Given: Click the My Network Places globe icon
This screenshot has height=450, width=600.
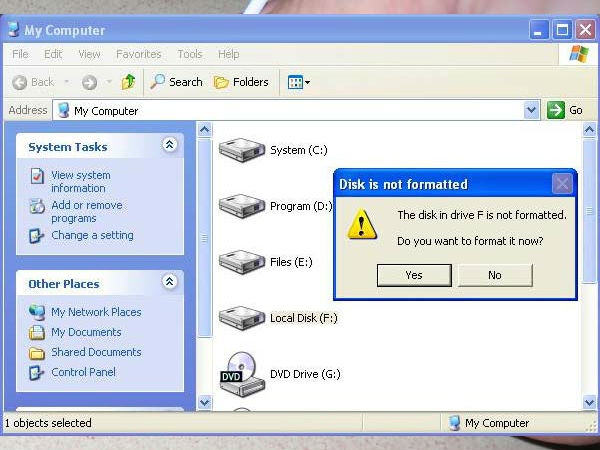Looking at the screenshot, I should pyautogui.click(x=37, y=312).
